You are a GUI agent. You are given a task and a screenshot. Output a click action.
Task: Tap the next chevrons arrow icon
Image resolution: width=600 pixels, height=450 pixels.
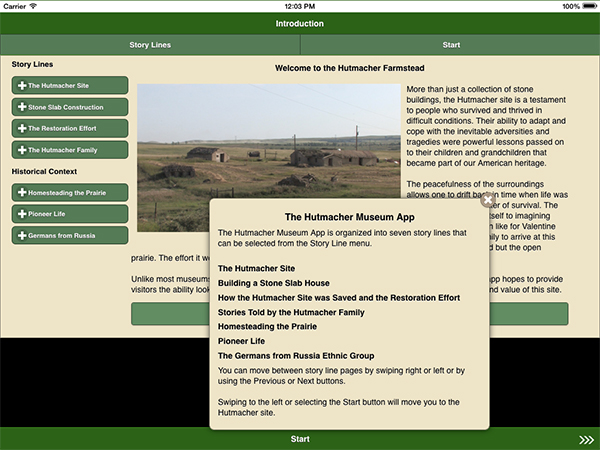[586, 439]
